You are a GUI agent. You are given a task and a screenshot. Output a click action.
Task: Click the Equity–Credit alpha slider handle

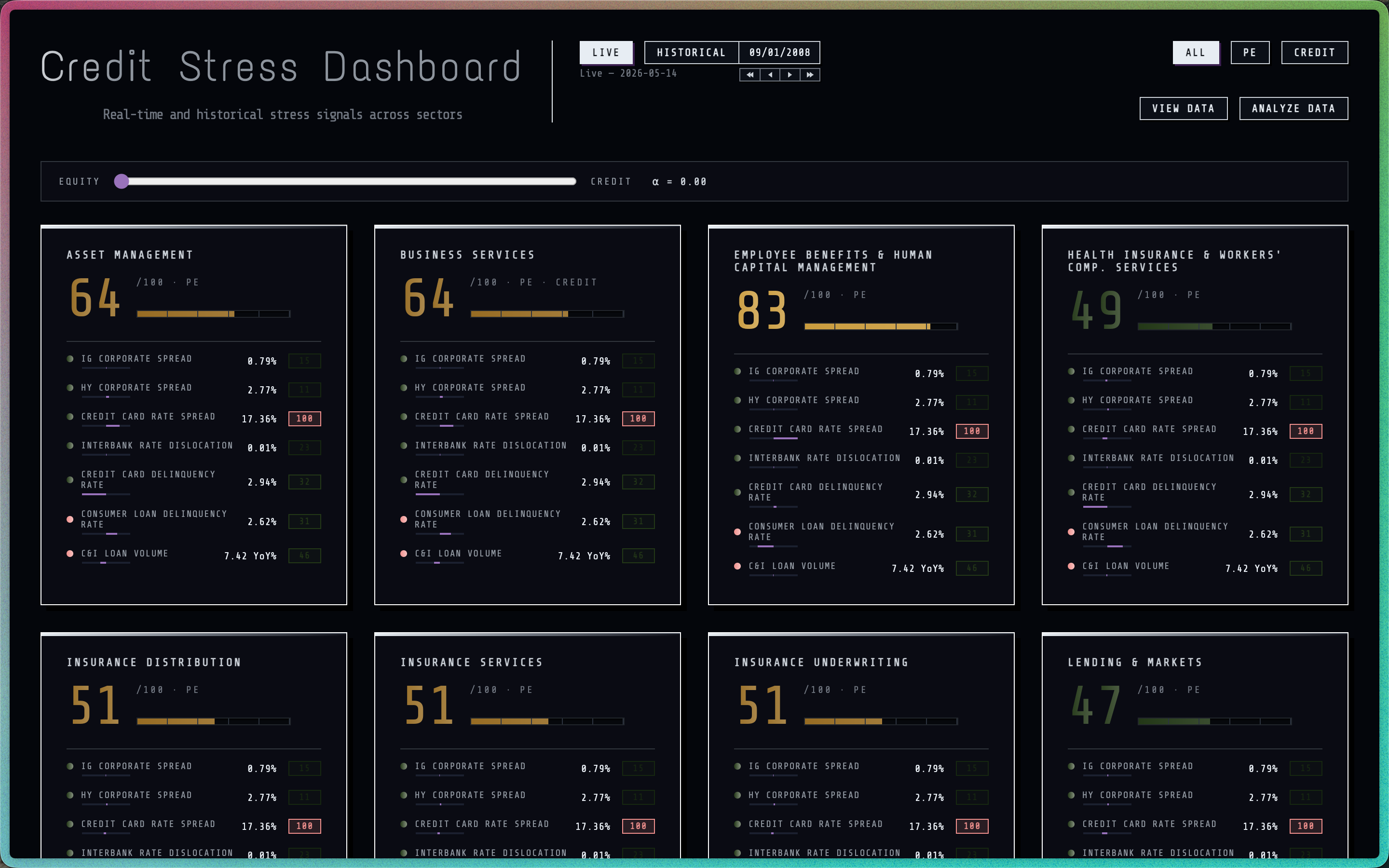point(122,181)
